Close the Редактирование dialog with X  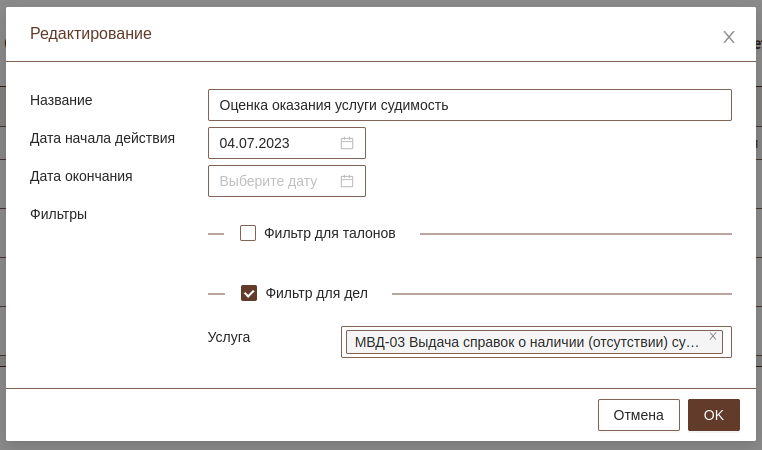pyautogui.click(x=729, y=37)
